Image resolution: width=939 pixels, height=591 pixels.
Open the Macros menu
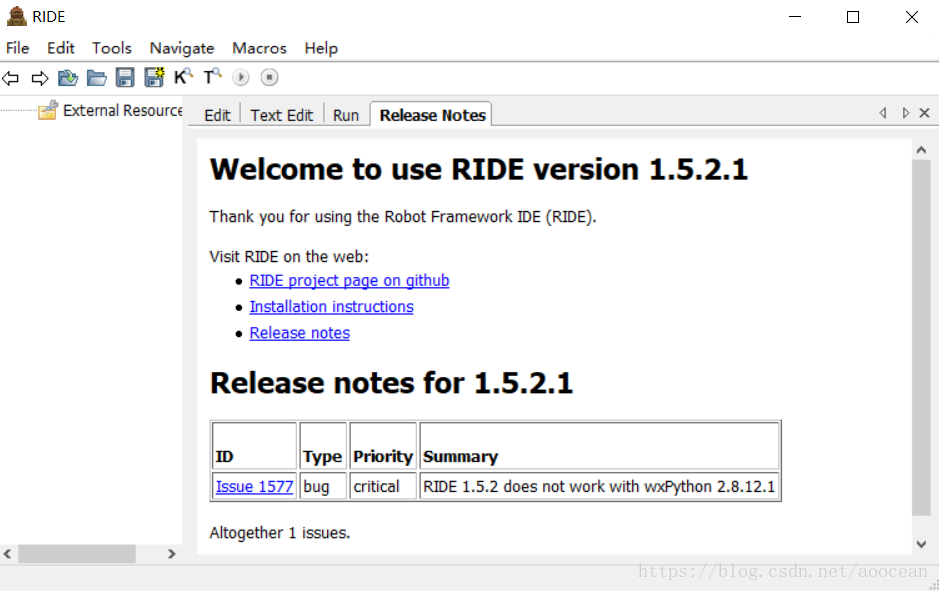pos(259,48)
